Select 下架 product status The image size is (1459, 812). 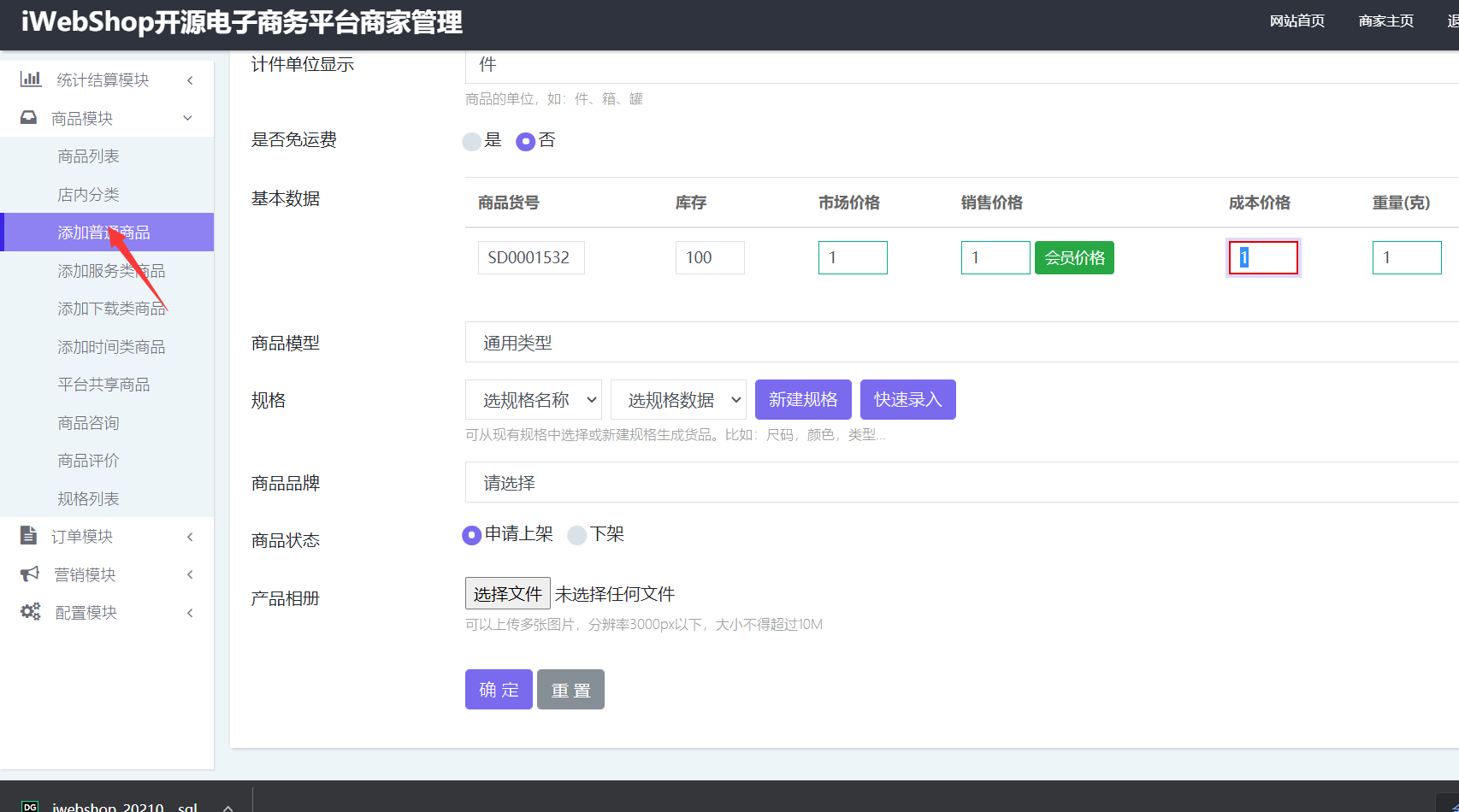tap(577, 534)
